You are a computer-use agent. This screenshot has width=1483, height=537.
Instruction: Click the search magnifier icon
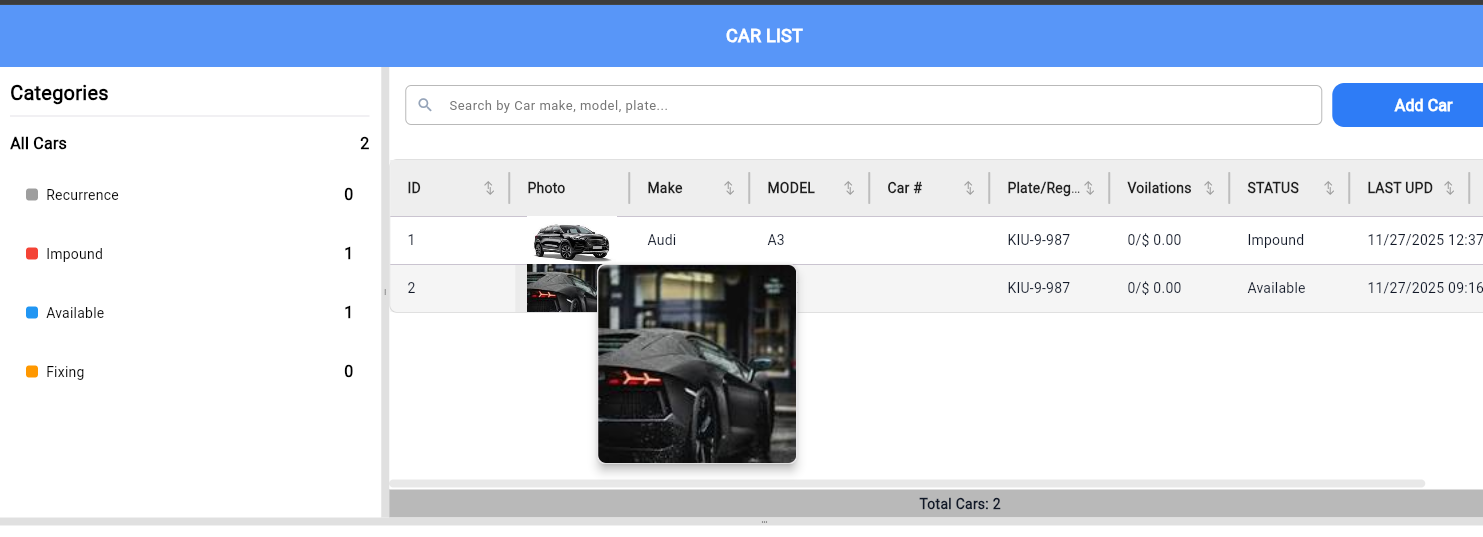coord(425,105)
